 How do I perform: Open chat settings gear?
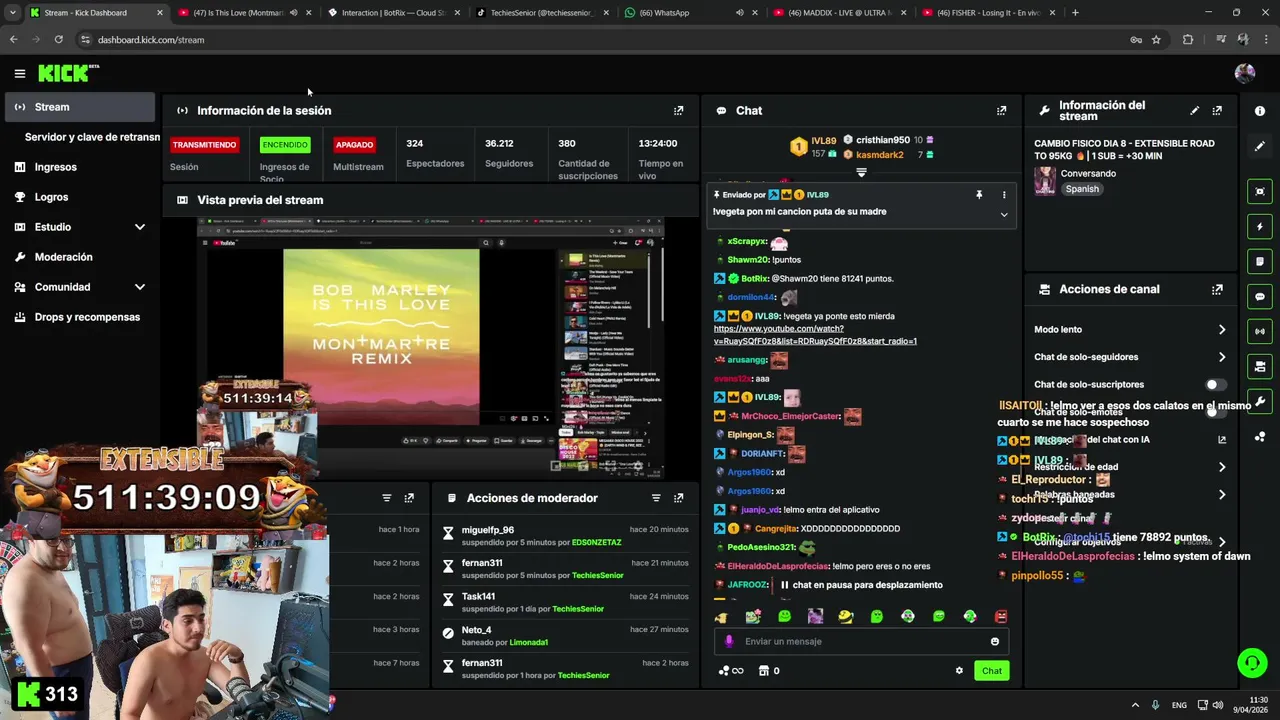click(x=959, y=671)
